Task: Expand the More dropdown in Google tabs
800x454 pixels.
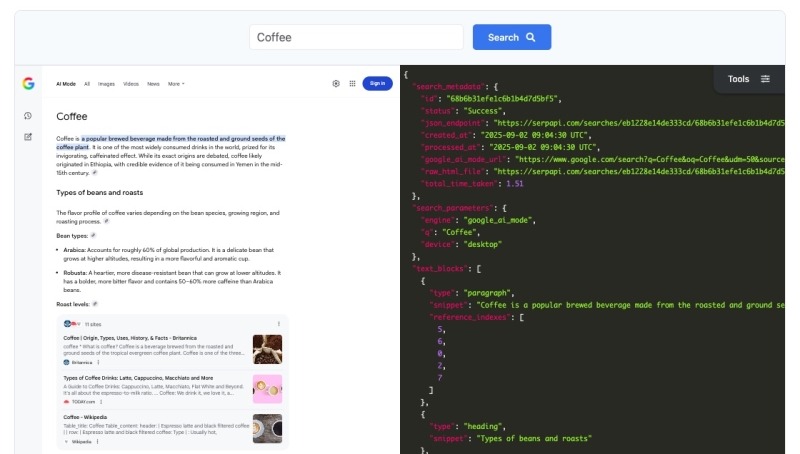Action: [176, 84]
